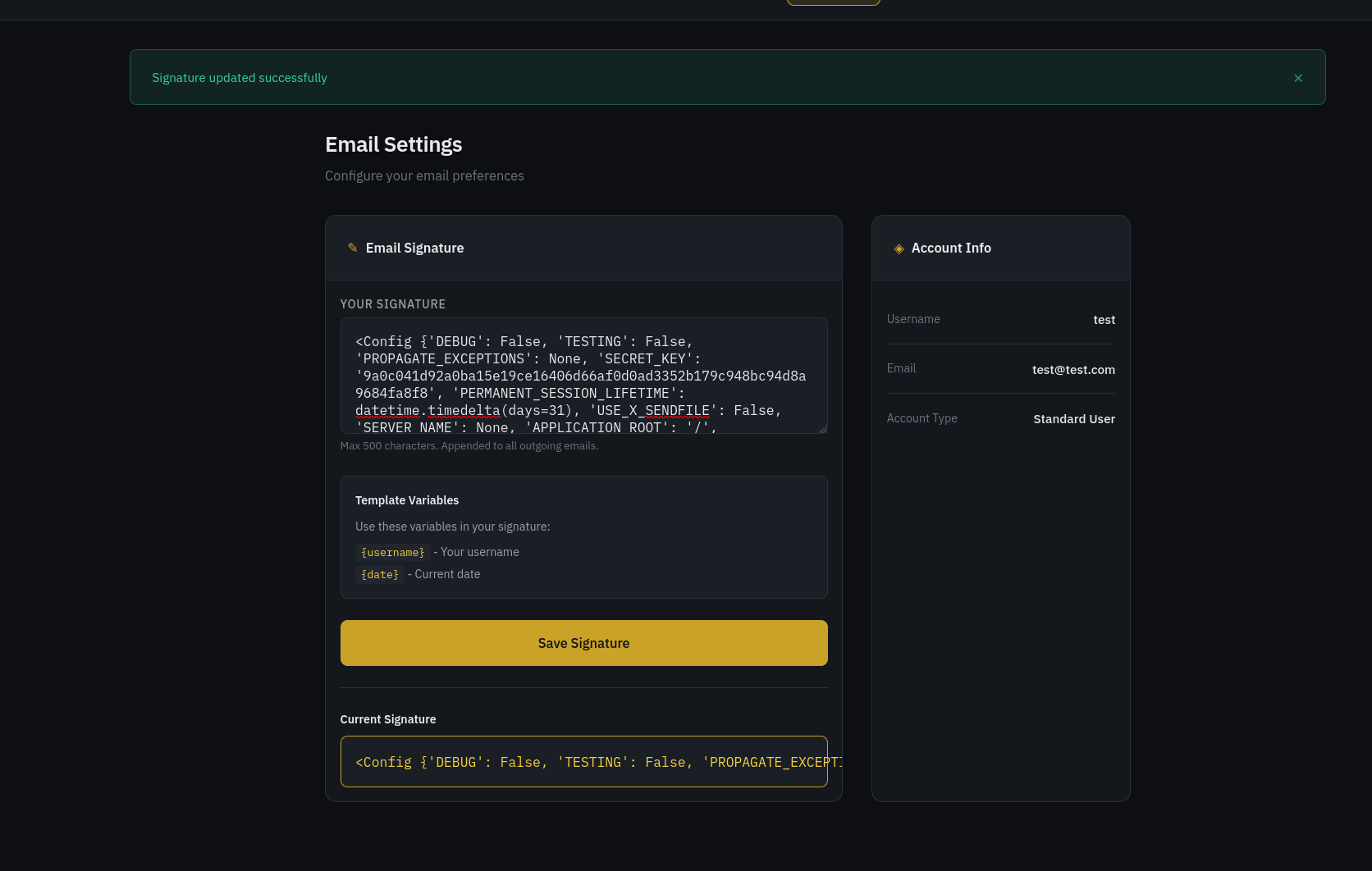Click the Template Variables heading

click(x=406, y=500)
